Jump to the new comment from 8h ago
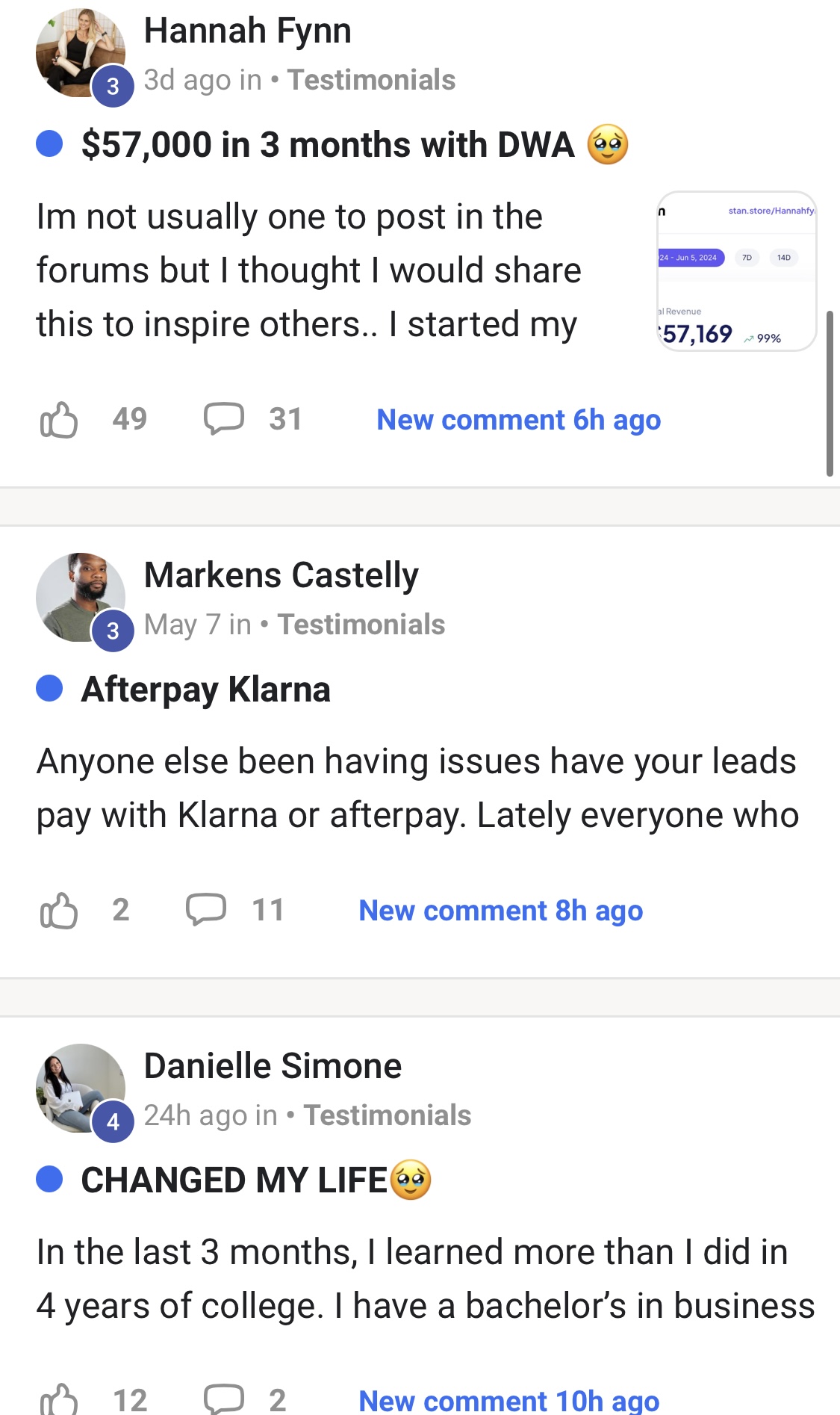 click(x=500, y=911)
